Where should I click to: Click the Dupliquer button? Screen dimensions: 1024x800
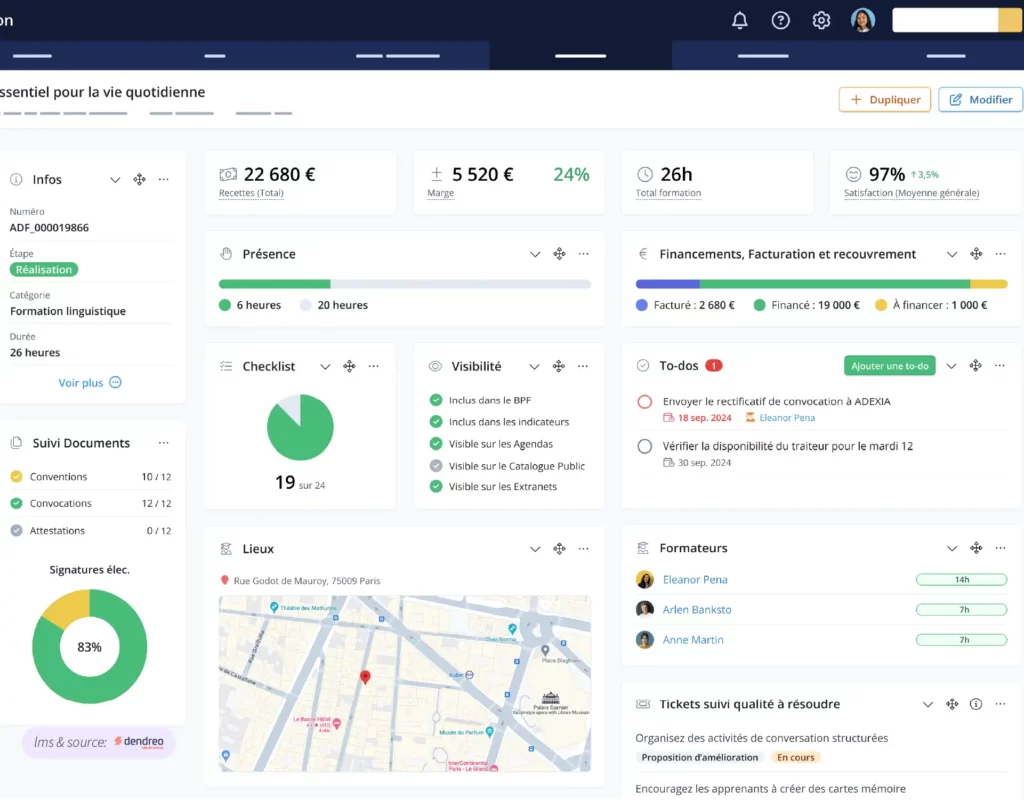click(x=885, y=100)
